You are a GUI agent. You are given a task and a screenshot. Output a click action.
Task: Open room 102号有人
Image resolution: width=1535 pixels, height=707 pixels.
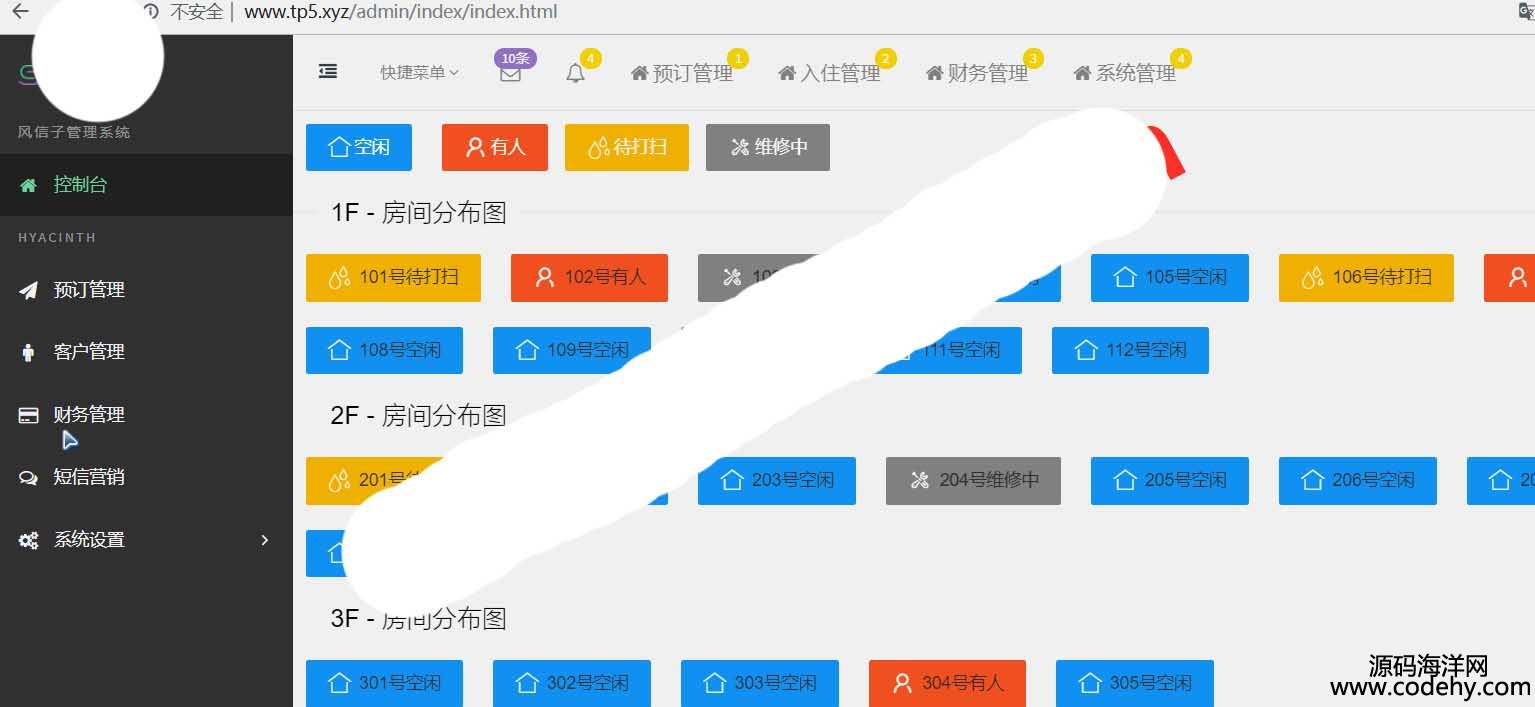[589, 277]
